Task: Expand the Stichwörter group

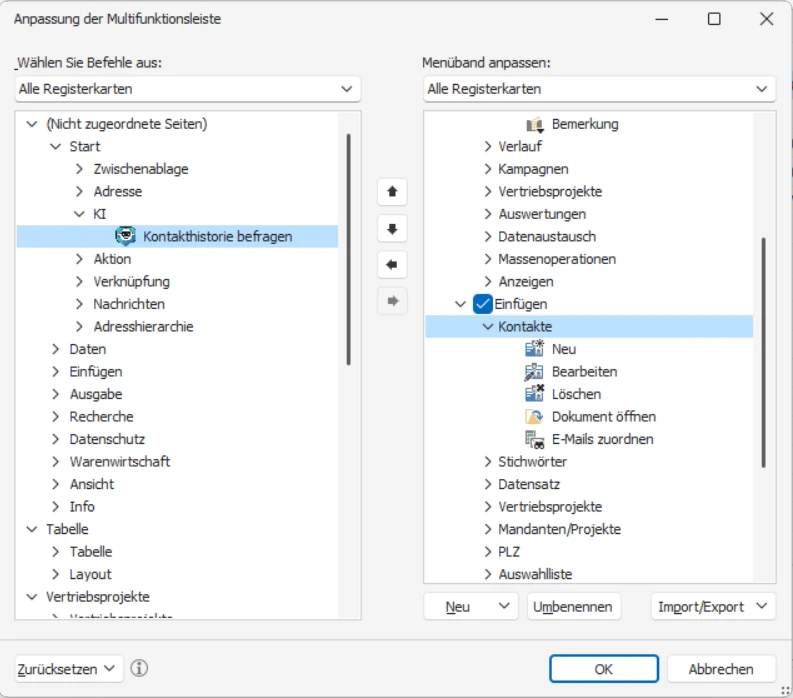Action: click(488, 462)
